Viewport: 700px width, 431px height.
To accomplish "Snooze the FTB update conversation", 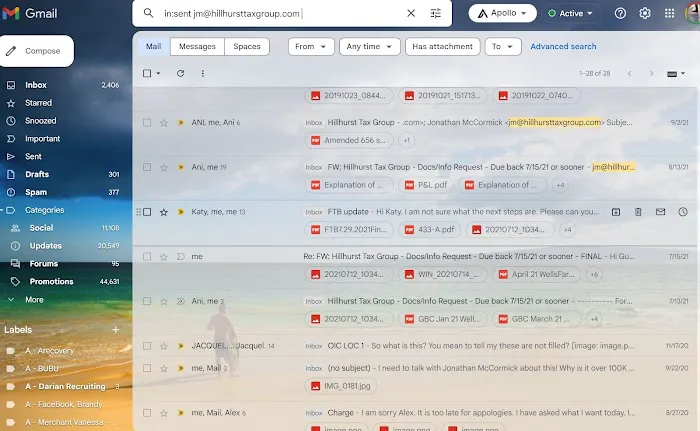I will coord(682,212).
